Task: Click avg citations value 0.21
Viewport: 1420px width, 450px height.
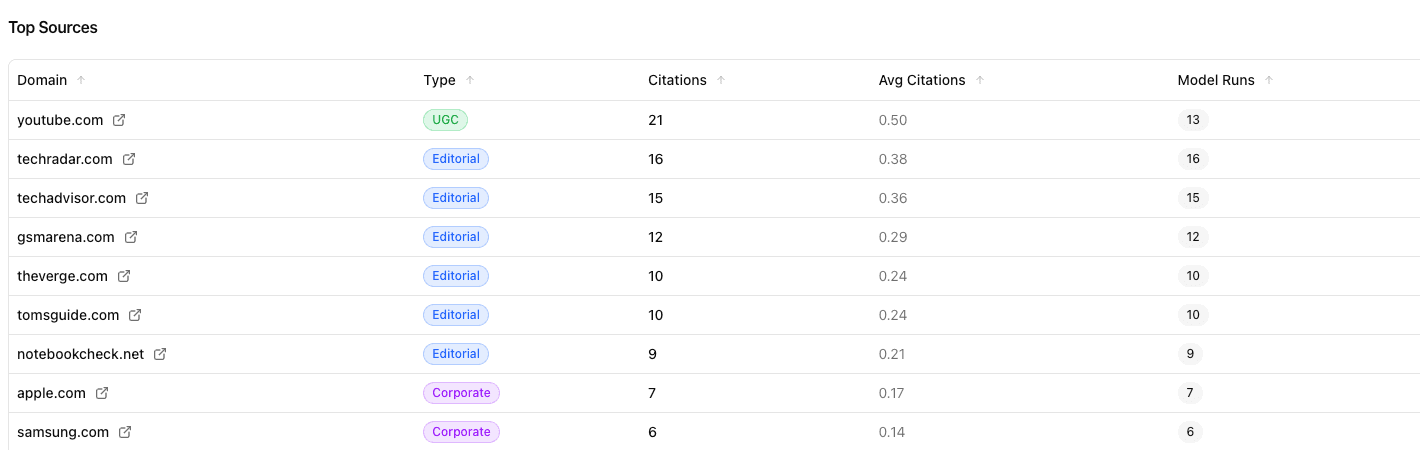Action: (x=893, y=354)
